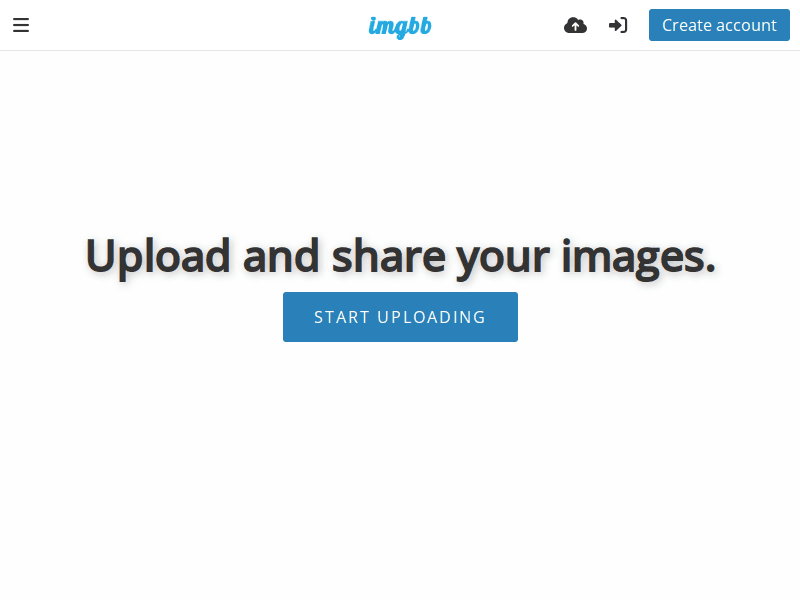Click the word 'Upload' in the headline
Viewport: 800px width, 600px height.
tap(158, 257)
